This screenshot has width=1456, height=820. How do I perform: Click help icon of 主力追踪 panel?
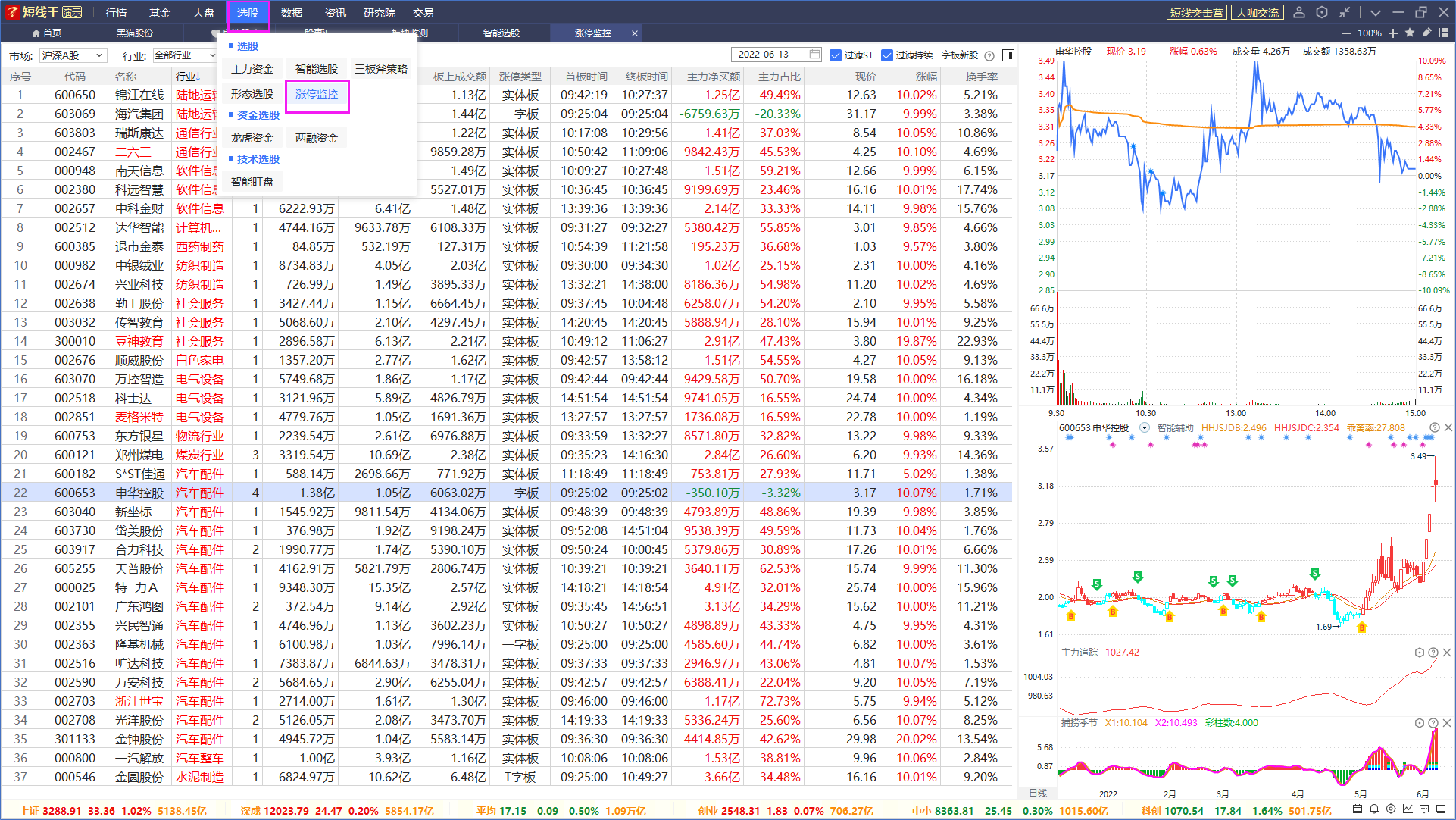point(1433,653)
